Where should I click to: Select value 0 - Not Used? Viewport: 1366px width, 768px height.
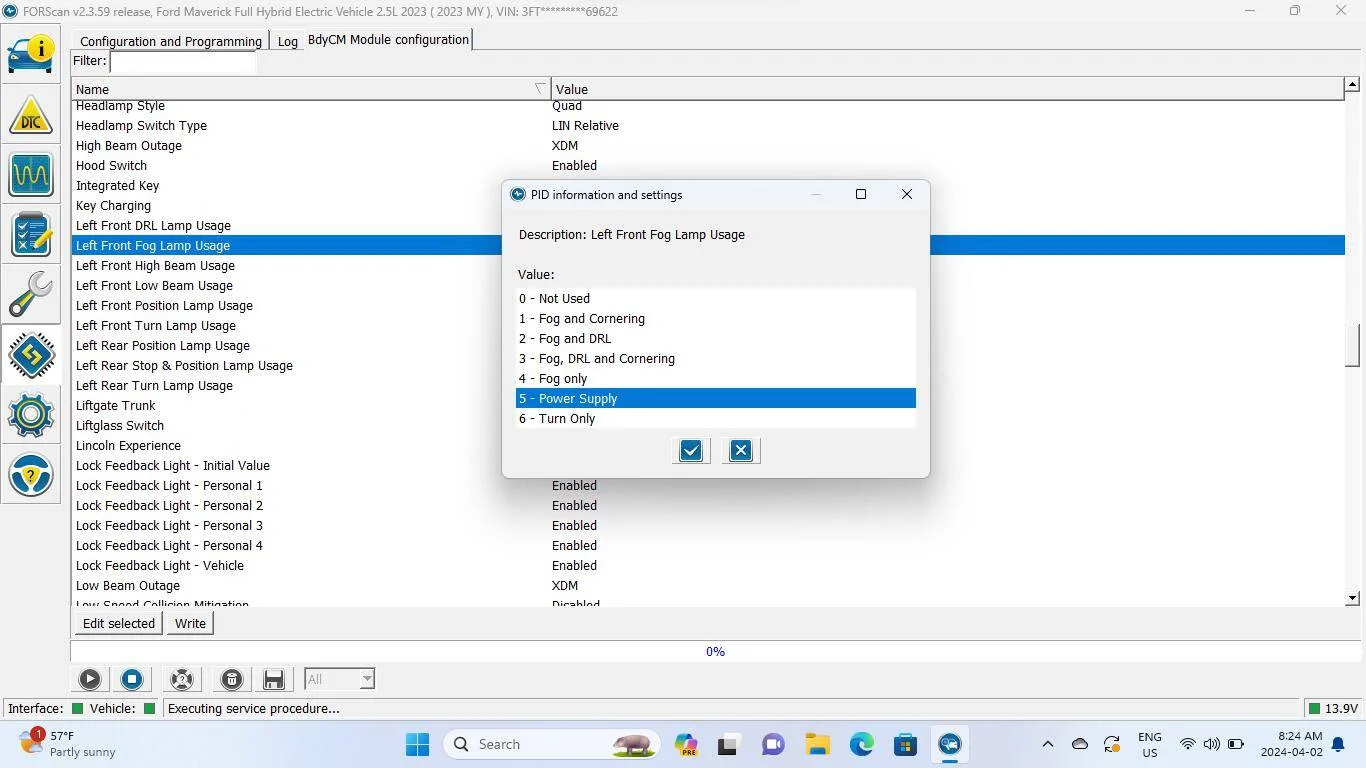(716, 298)
